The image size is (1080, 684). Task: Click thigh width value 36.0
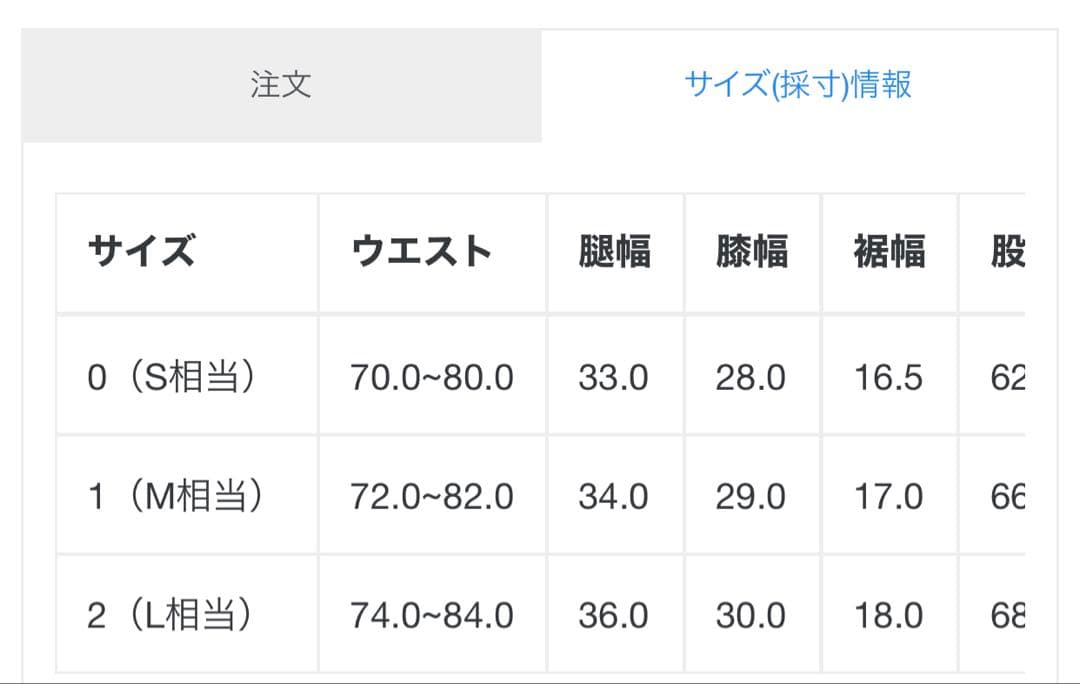[613, 615]
